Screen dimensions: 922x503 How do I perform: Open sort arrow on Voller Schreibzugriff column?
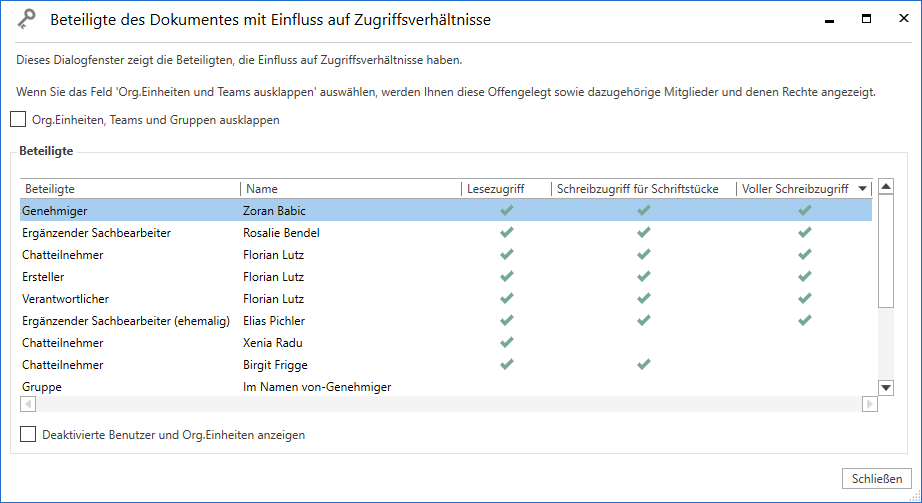coord(862,189)
